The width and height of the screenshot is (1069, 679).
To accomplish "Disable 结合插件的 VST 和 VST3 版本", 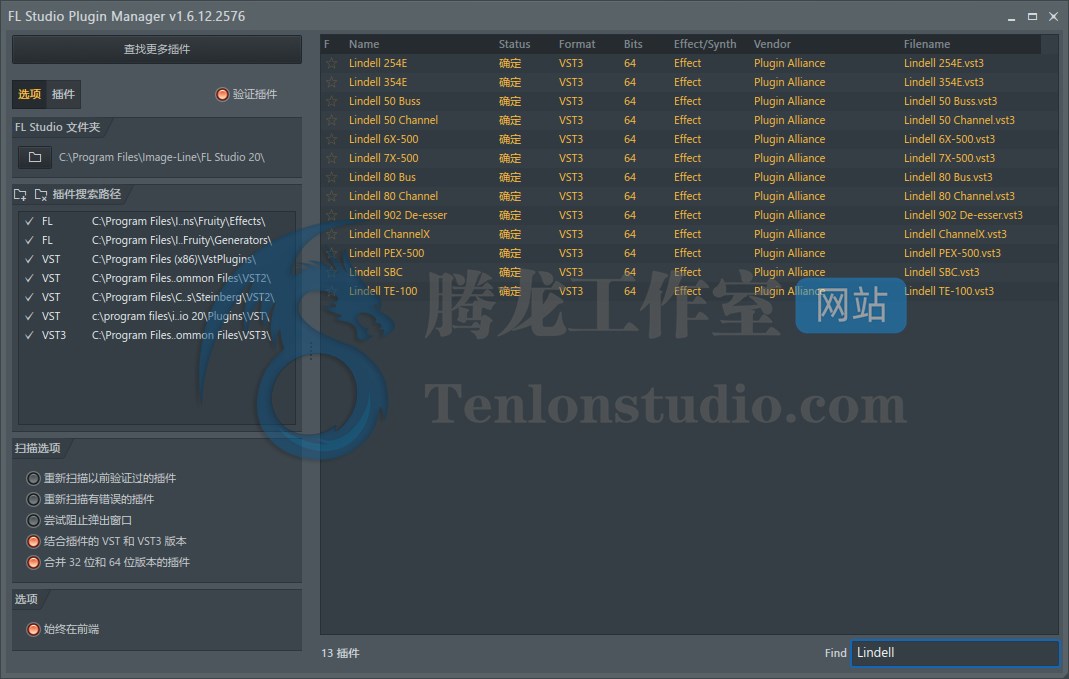I will [x=33, y=541].
